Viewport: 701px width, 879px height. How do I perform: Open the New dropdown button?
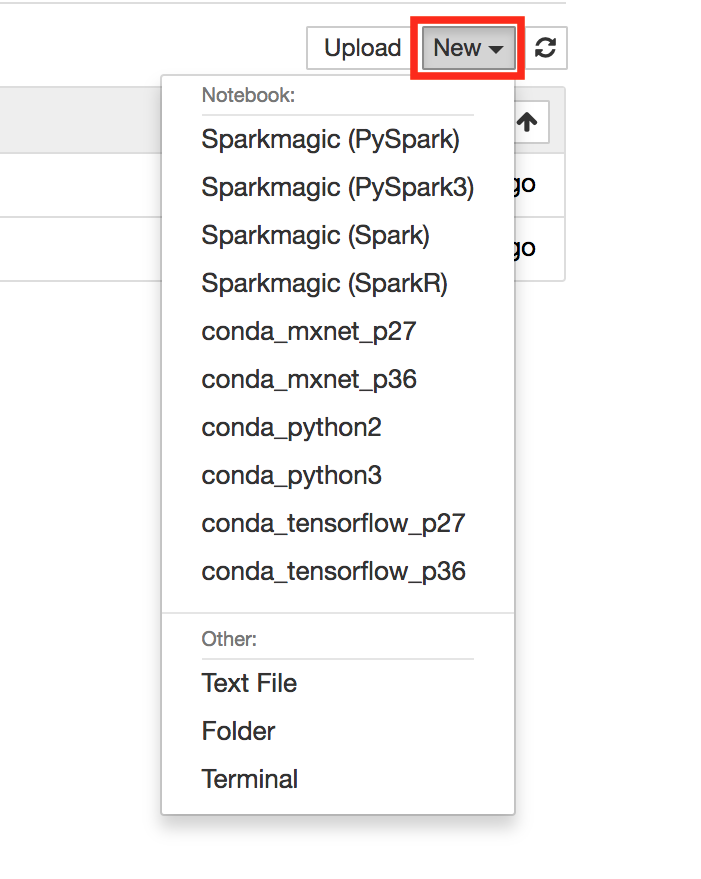pyautogui.click(x=467, y=48)
